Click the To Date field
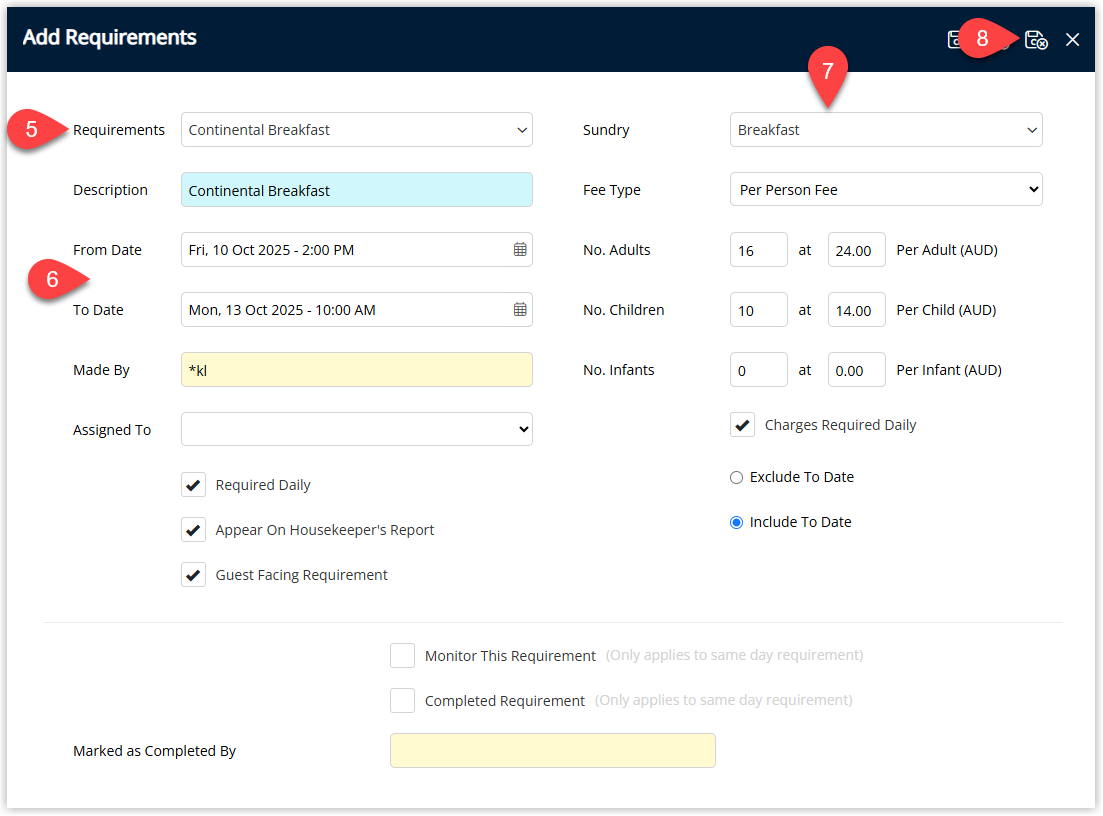This screenshot has width=1103, height=816. (x=357, y=310)
